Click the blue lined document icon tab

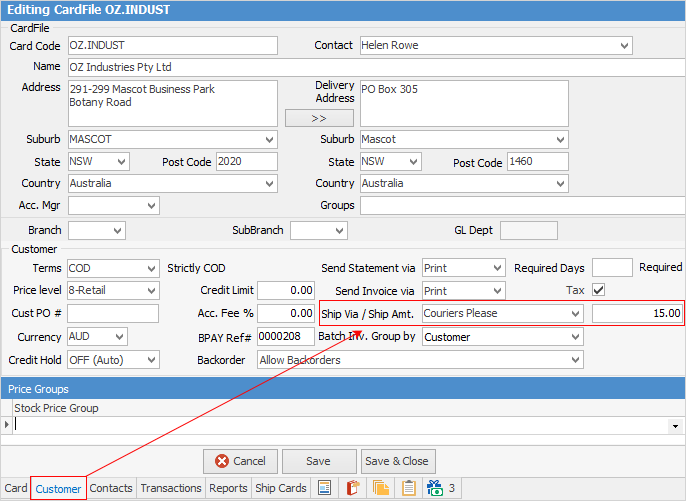pos(324,489)
